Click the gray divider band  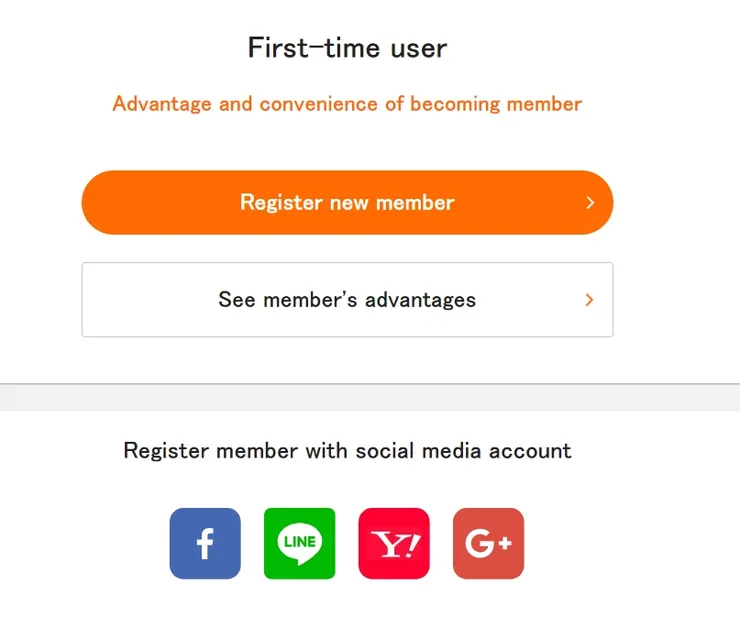(x=370, y=397)
